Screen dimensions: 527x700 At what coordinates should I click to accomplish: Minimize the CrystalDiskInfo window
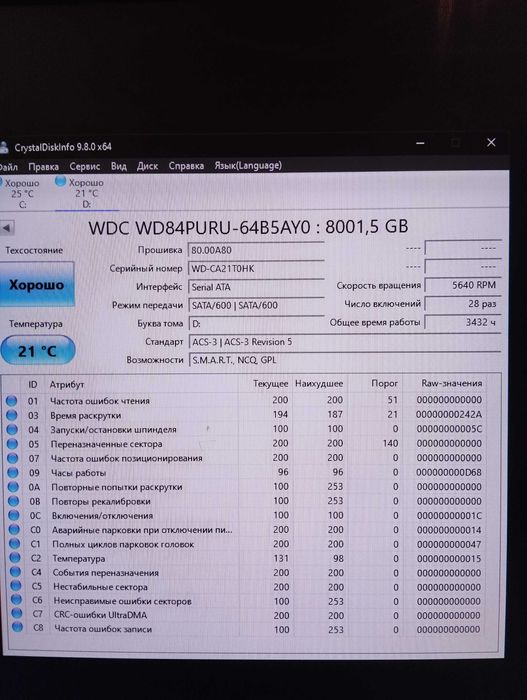click(420, 143)
